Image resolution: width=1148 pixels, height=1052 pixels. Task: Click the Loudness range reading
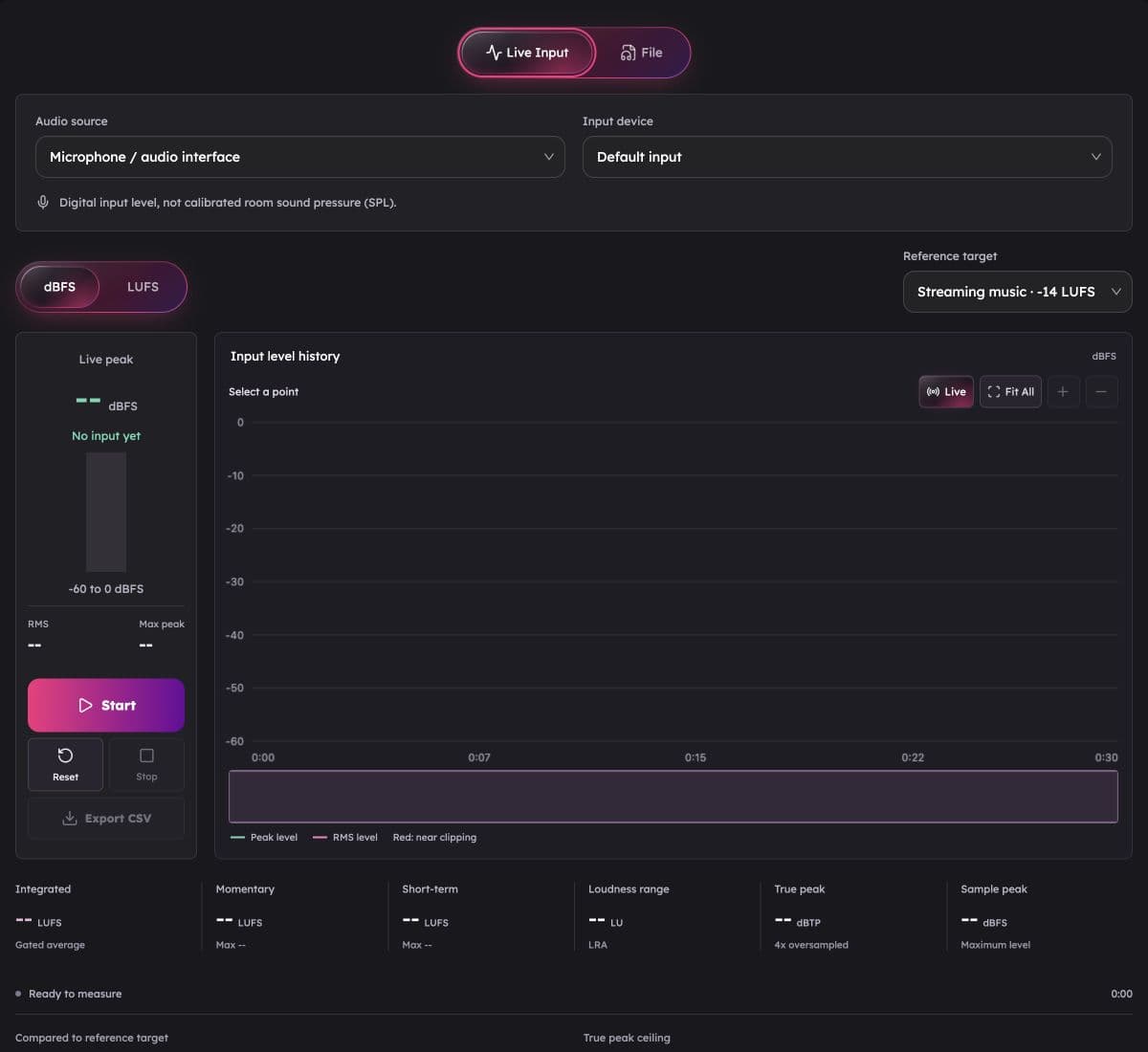(x=606, y=921)
